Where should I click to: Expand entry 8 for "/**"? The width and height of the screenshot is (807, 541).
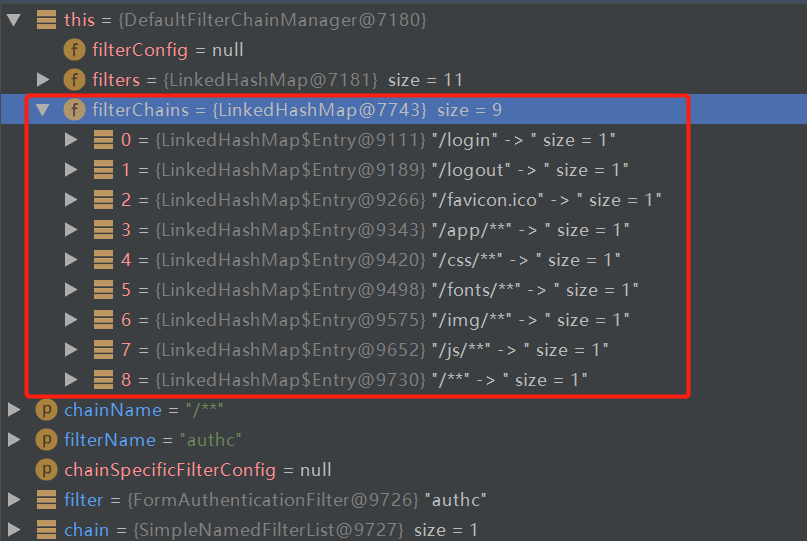coord(71,379)
